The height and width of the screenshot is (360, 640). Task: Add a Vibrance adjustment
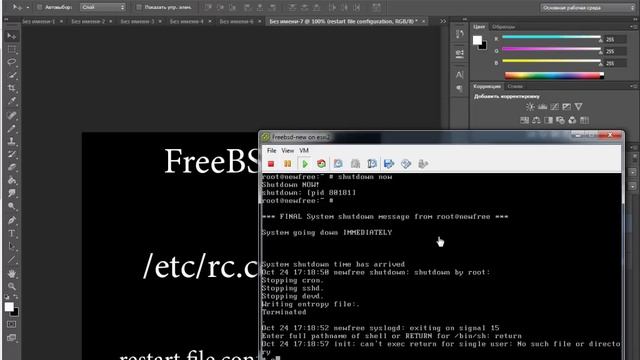(578, 107)
